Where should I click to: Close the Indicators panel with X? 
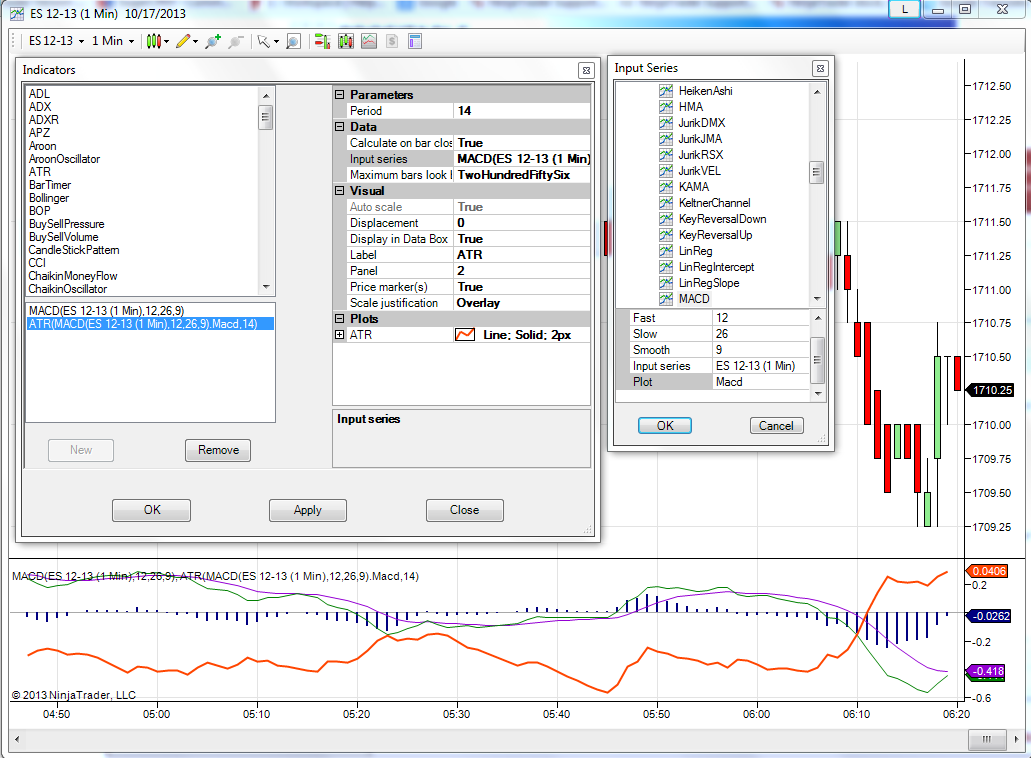point(587,70)
